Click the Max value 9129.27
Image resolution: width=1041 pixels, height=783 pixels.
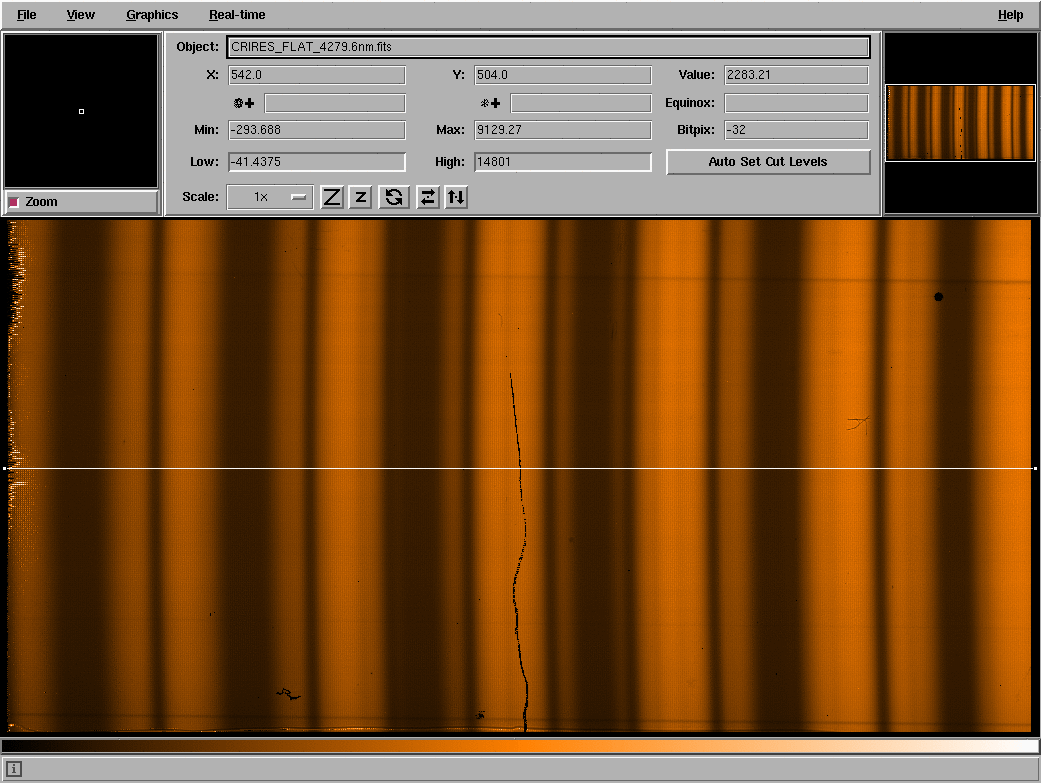(x=562, y=130)
